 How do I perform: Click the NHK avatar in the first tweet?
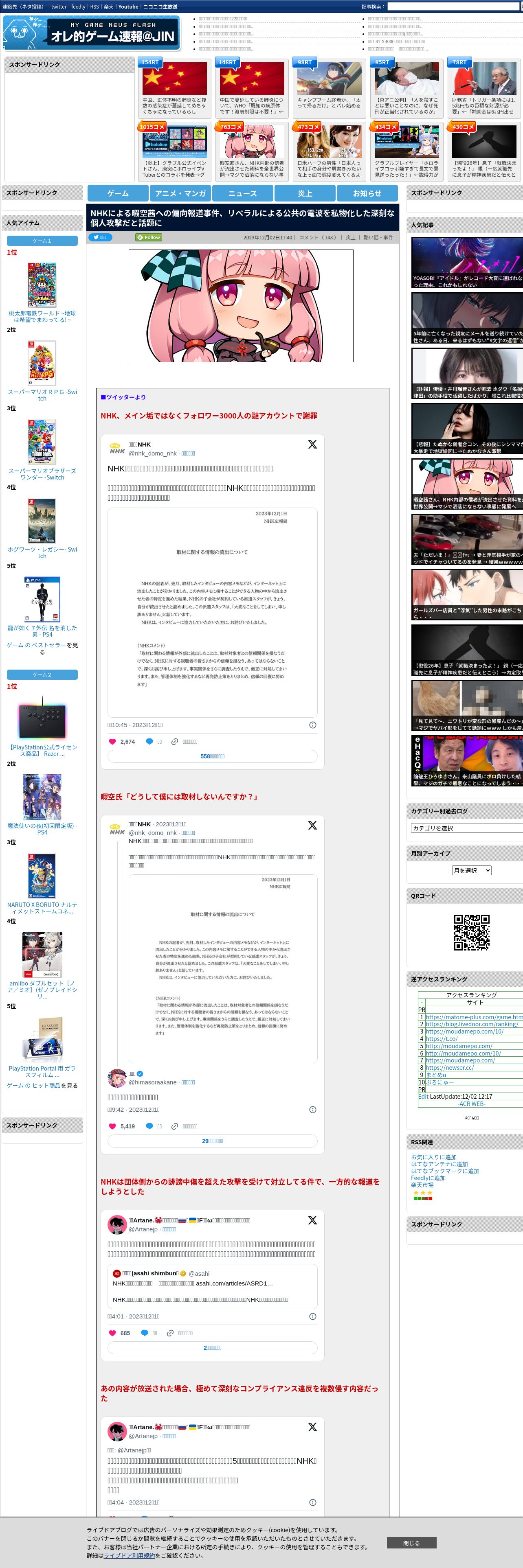(x=117, y=449)
